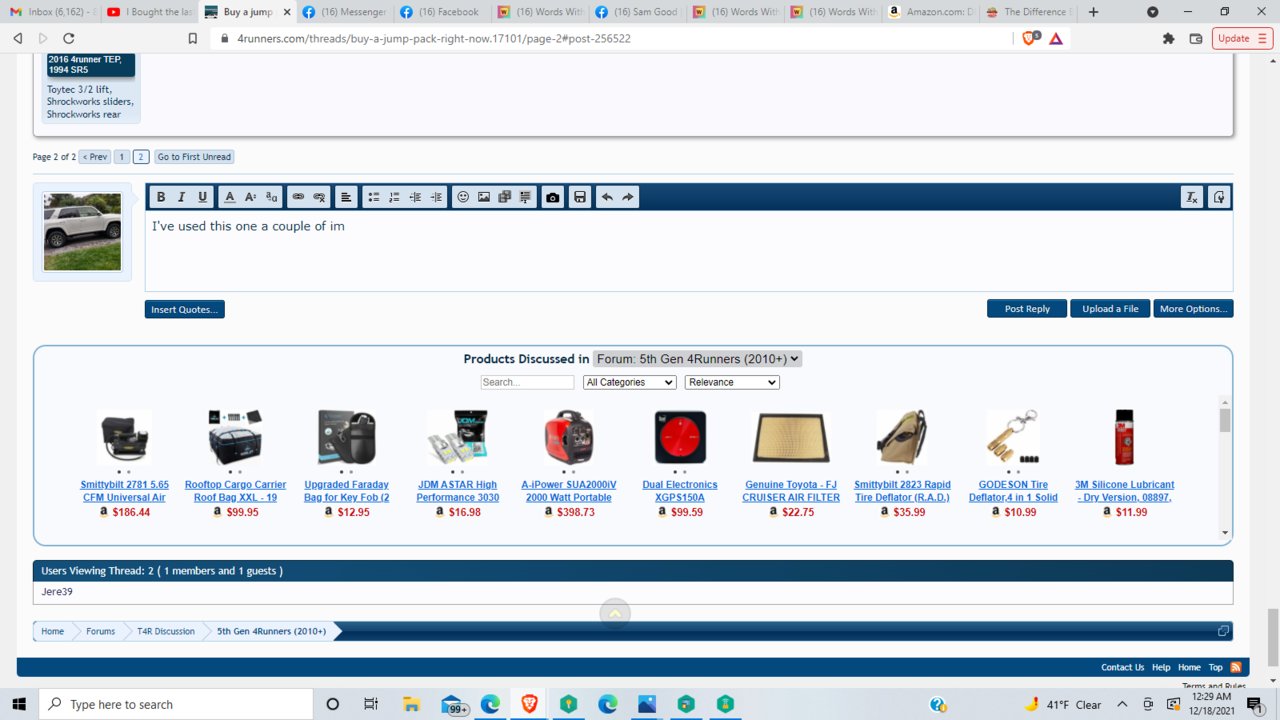Click the More Options button

coord(1193,309)
